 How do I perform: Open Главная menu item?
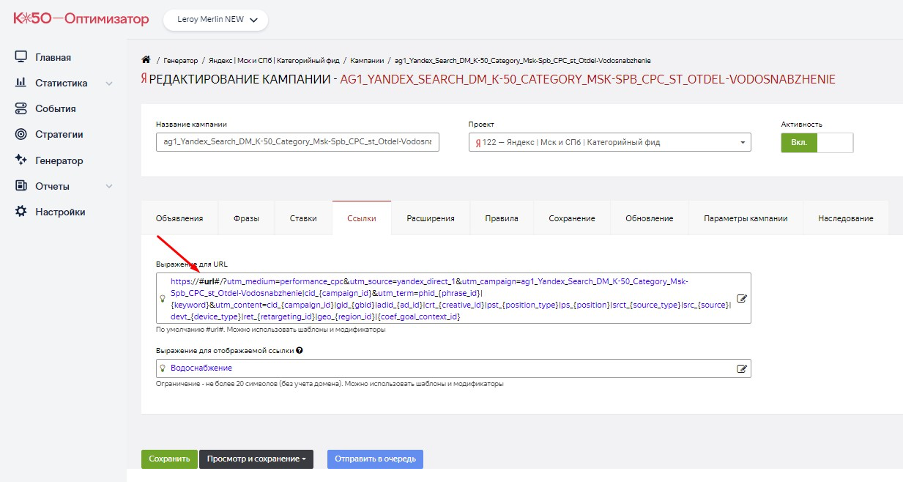point(53,57)
